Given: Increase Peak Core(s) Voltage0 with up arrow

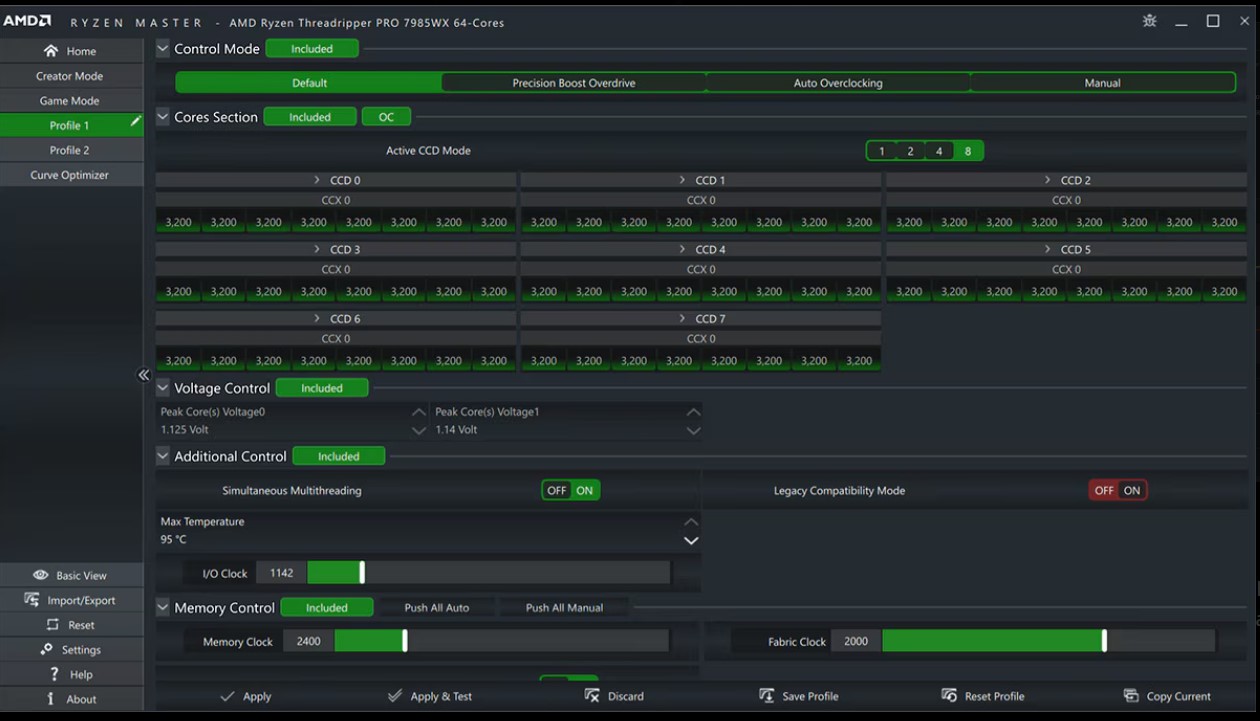Looking at the screenshot, I should tap(419, 412).
